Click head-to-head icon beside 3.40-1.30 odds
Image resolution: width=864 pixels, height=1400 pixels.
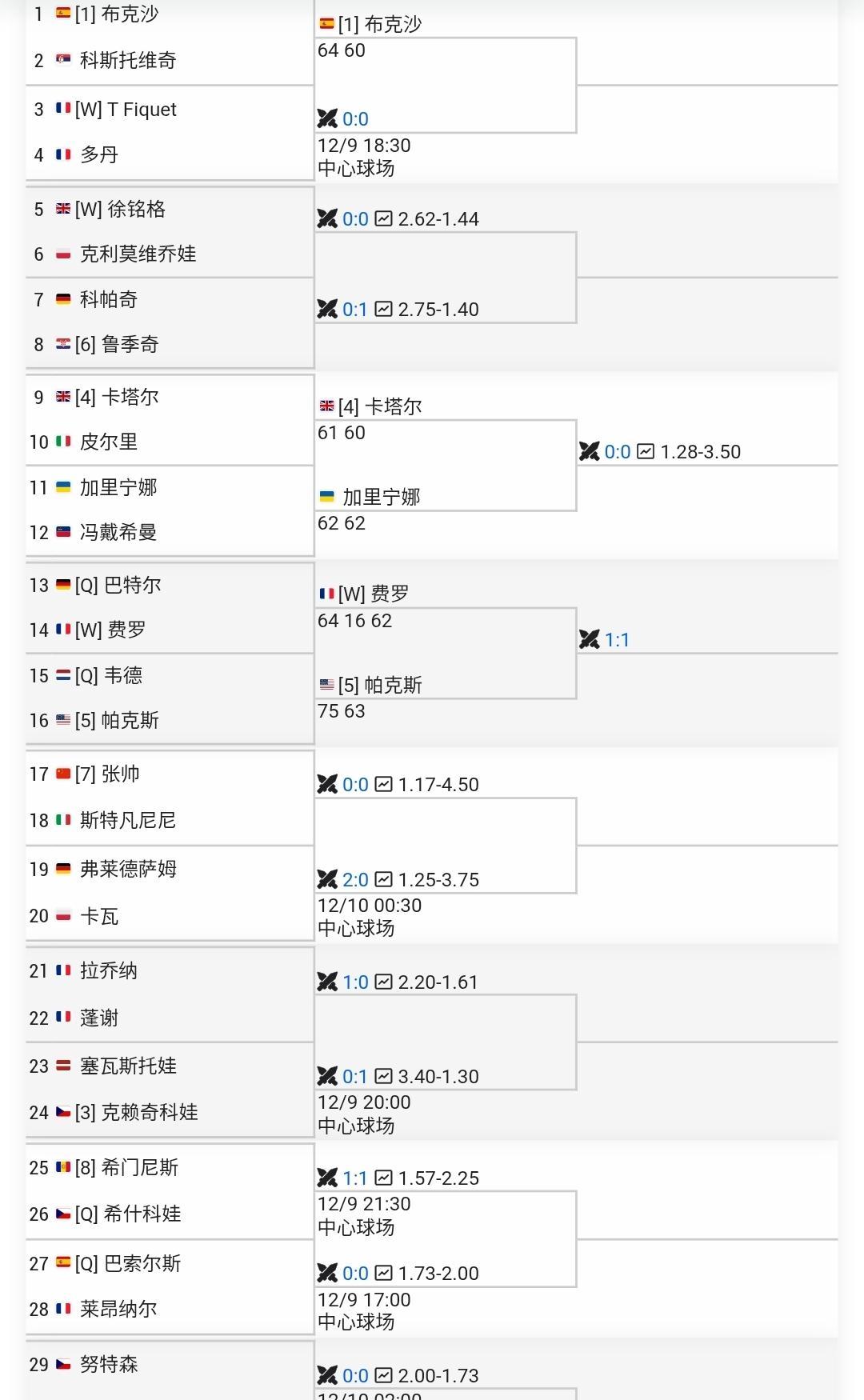[x=327, y=1076]
